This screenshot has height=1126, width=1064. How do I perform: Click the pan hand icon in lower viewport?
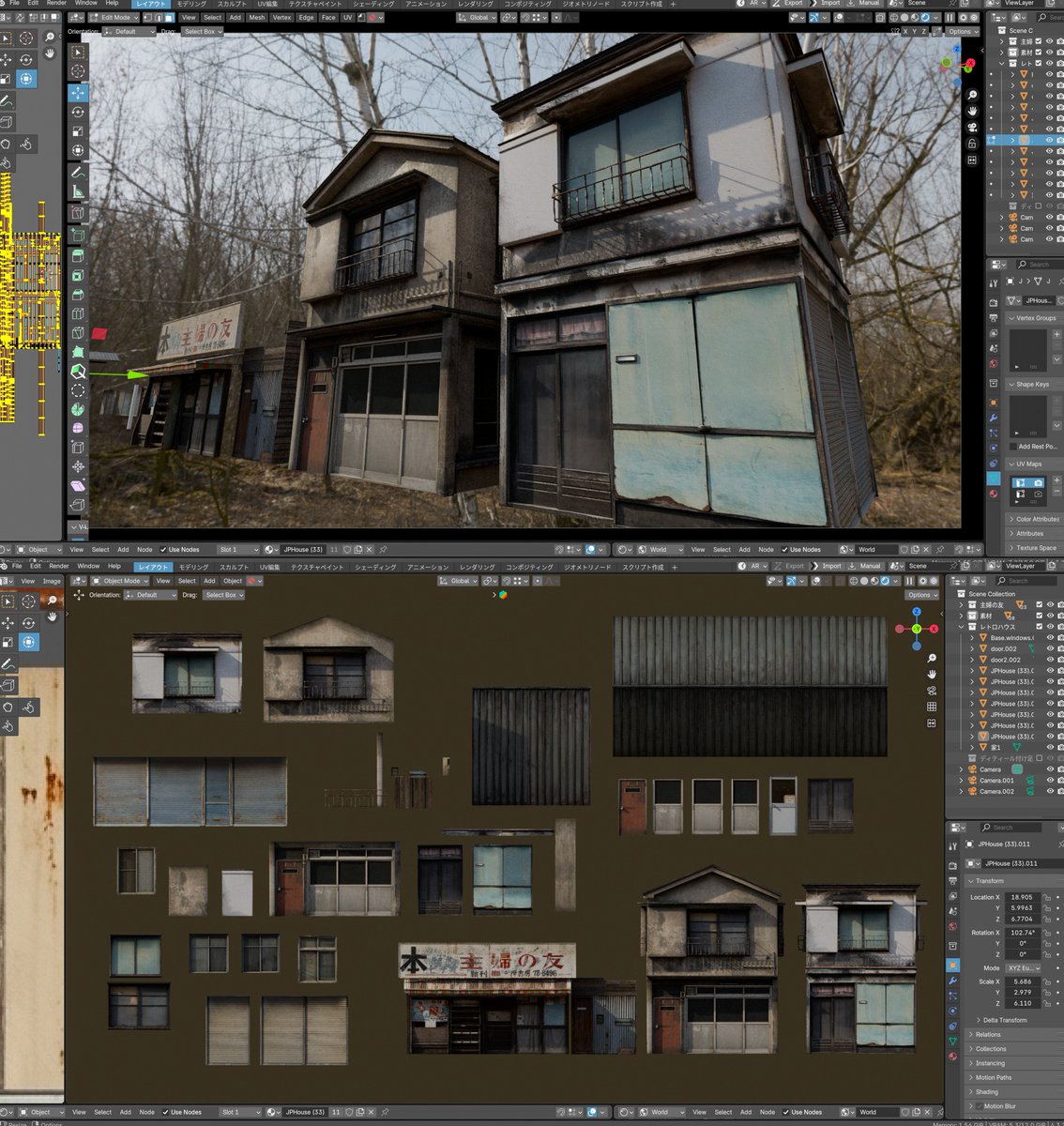pos(932,674)
